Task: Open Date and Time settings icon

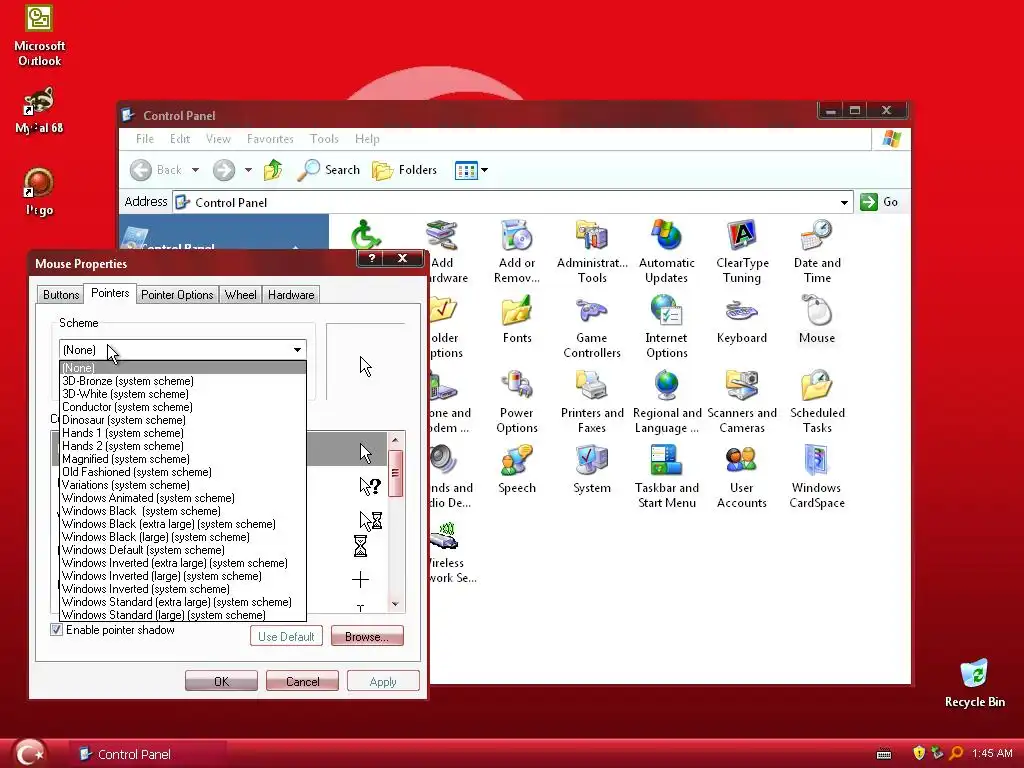Action: (817, 251)
